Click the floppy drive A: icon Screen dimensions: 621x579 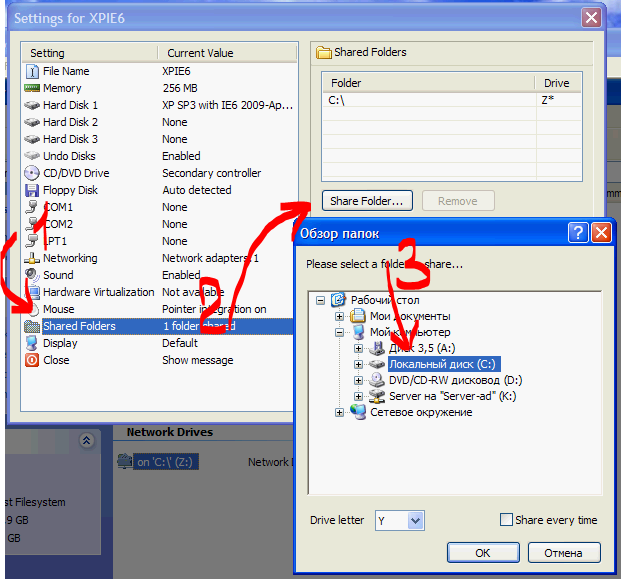point(377,349)
